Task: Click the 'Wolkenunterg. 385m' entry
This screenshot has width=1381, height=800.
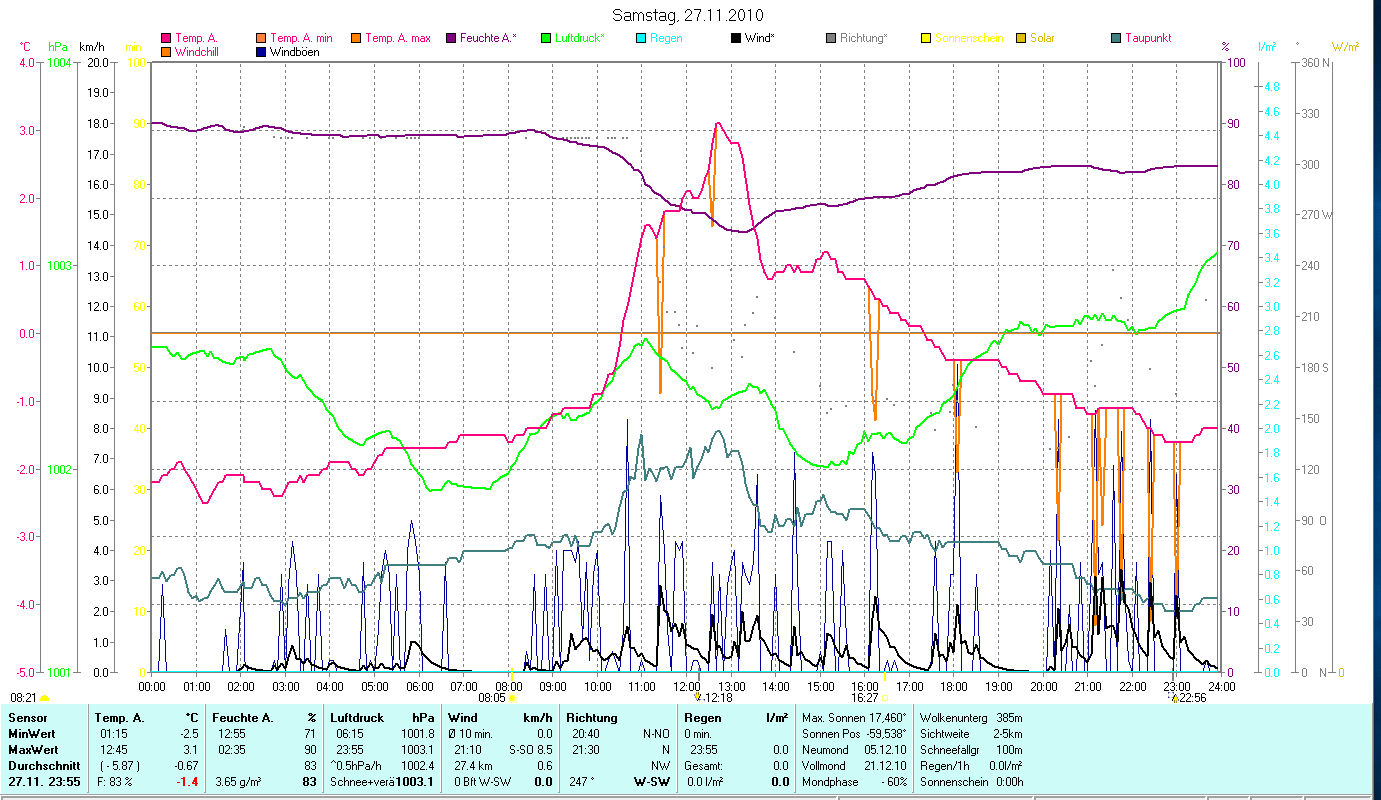Action: point(970,718)
